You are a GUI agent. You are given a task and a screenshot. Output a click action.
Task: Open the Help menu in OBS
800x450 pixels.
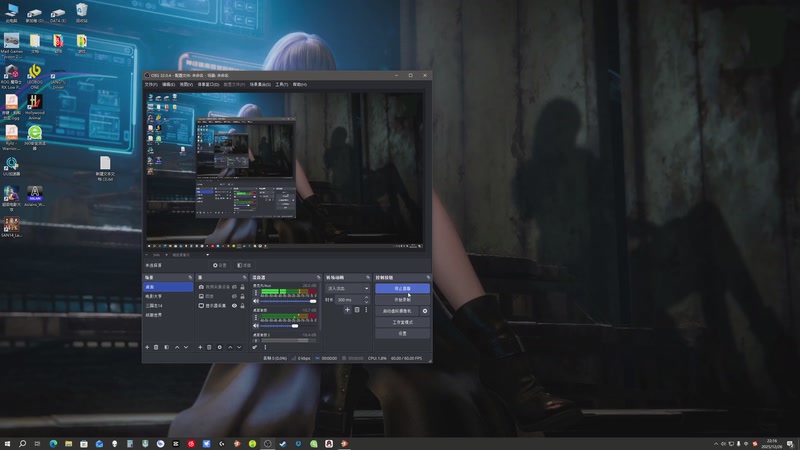pyautogui.click(x=299, y=84)
